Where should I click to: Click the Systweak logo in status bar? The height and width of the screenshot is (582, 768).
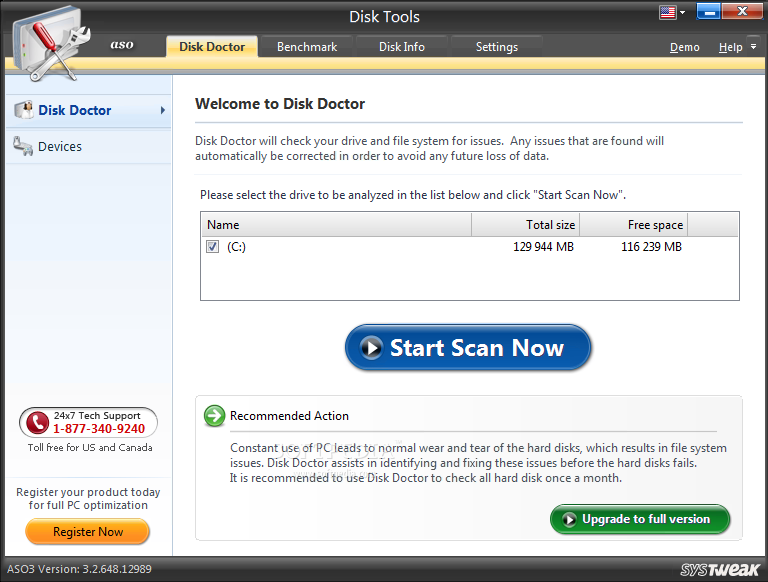[x=720, y=569]
